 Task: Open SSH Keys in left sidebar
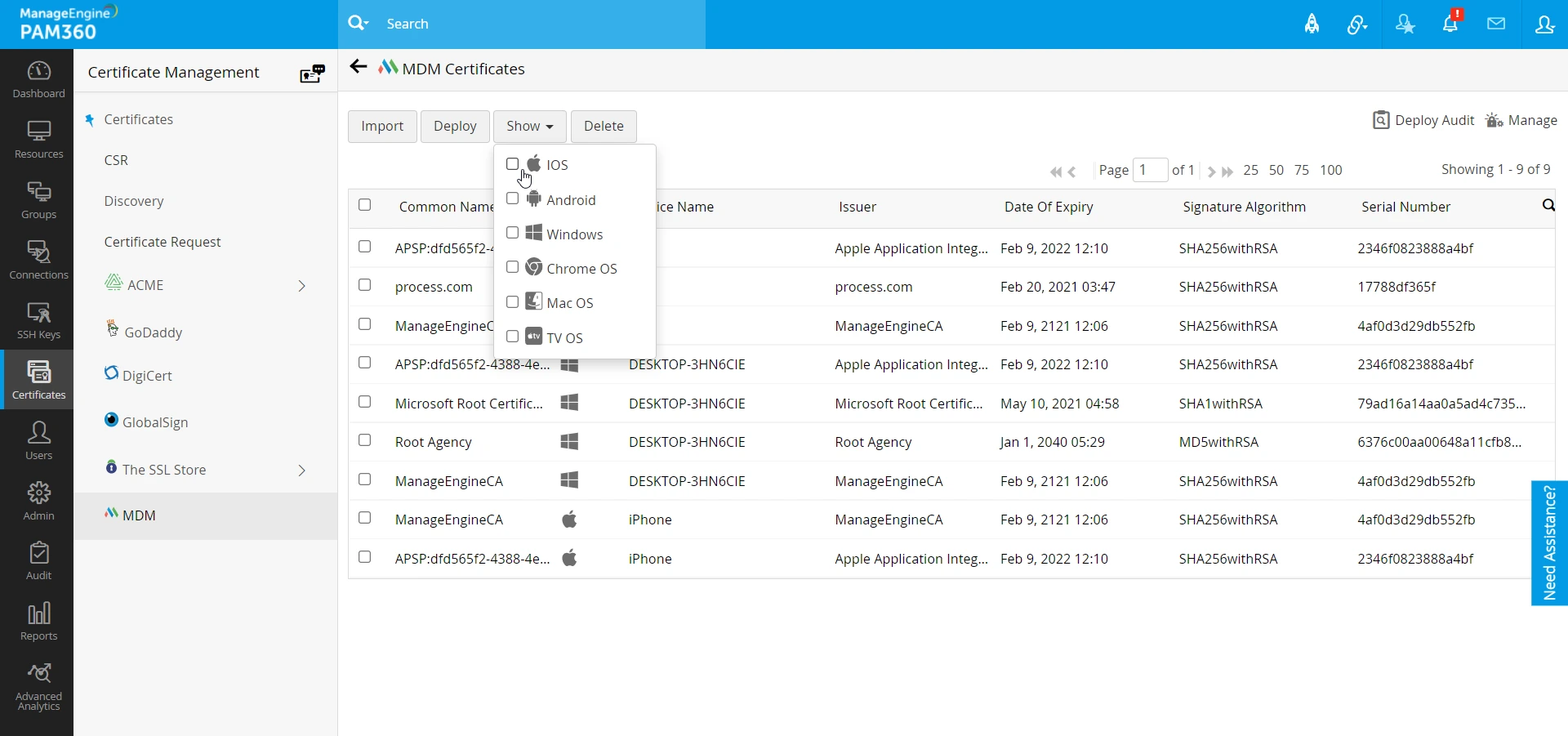(38, 320)
